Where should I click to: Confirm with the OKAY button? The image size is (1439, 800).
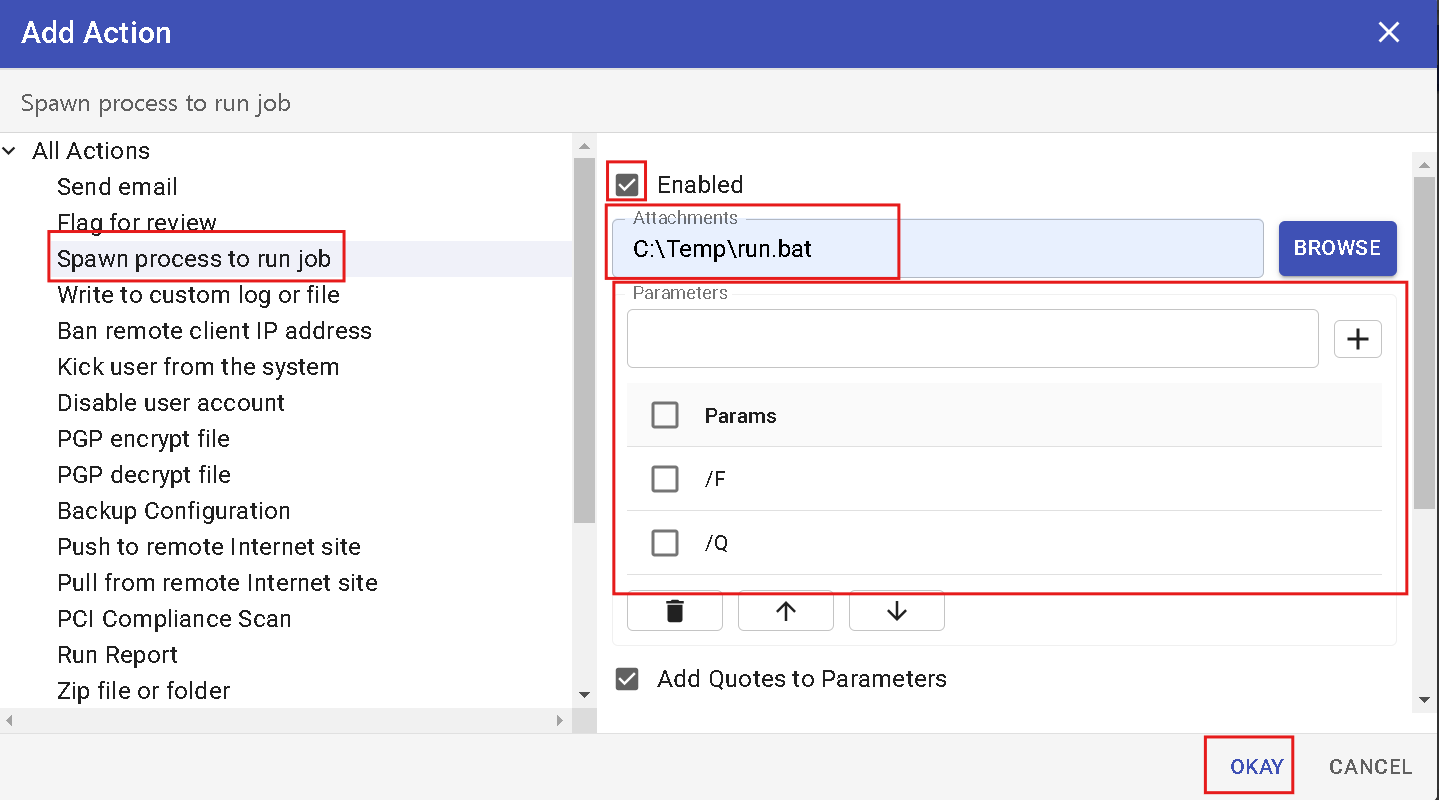click(1256, 767)
